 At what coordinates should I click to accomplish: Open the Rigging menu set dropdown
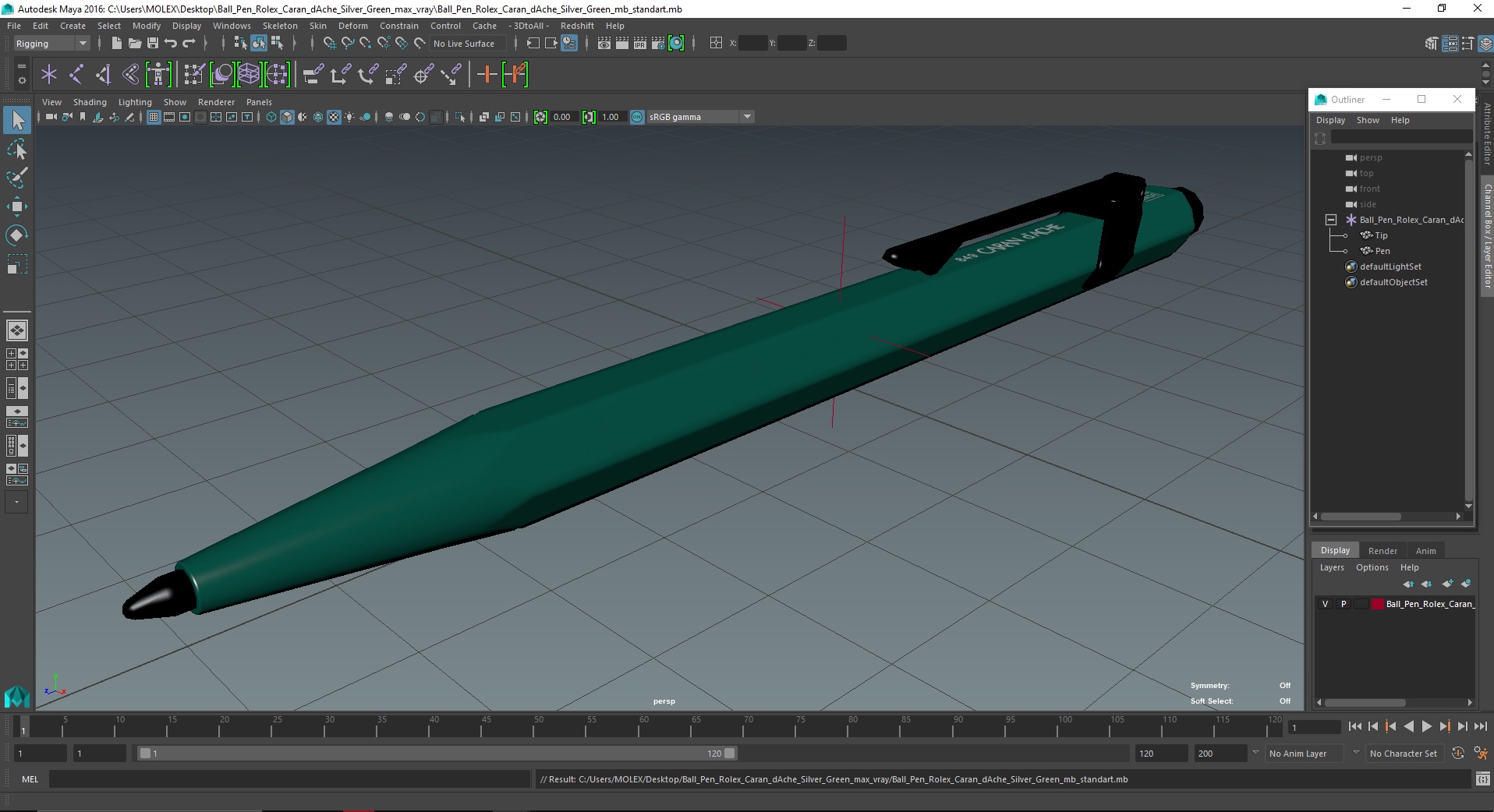(51, 44)
